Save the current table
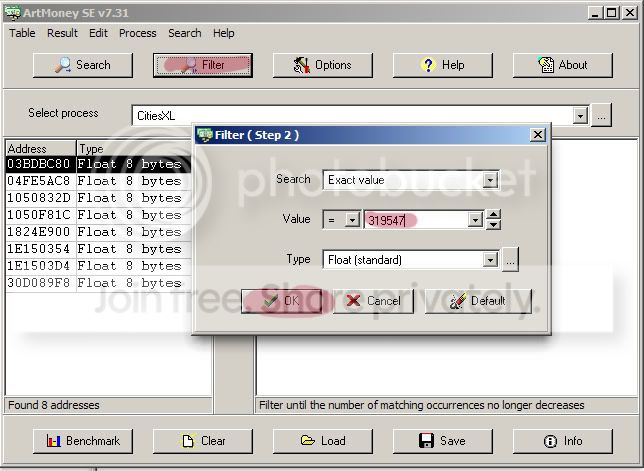 [443, 441]
